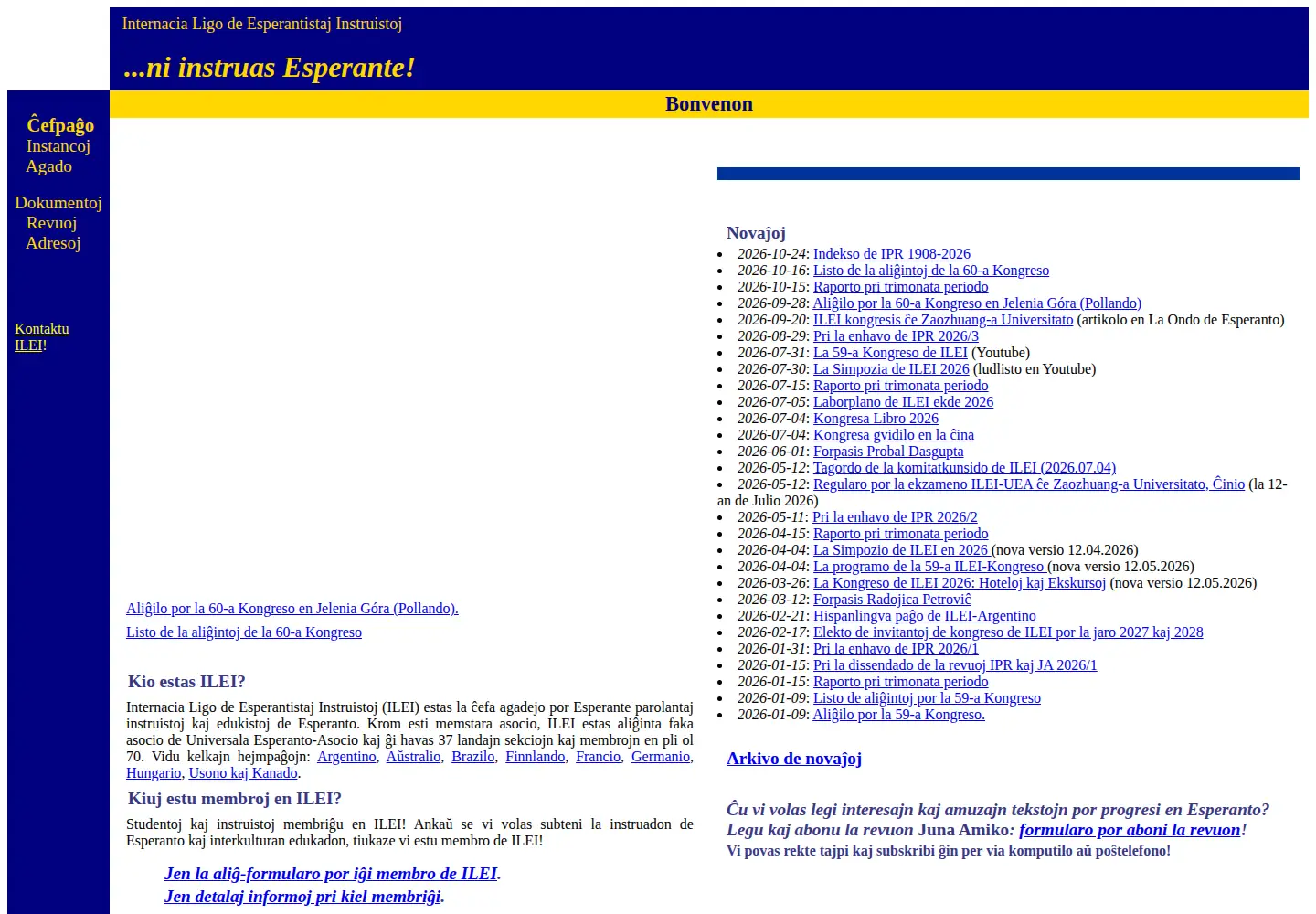Open Arkivo de novaĵoj

click(794, 759)
